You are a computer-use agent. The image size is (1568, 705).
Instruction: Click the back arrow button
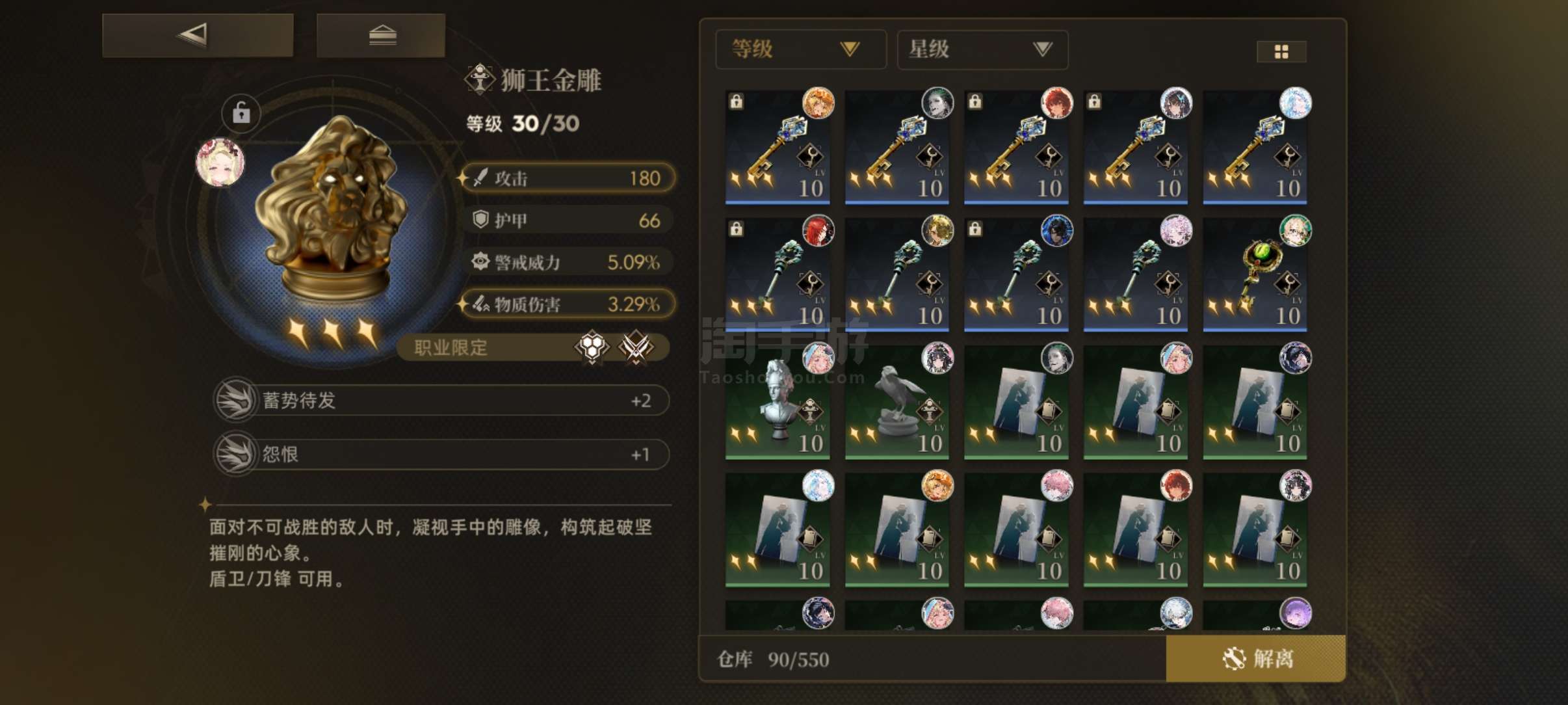tap(198, 35)
